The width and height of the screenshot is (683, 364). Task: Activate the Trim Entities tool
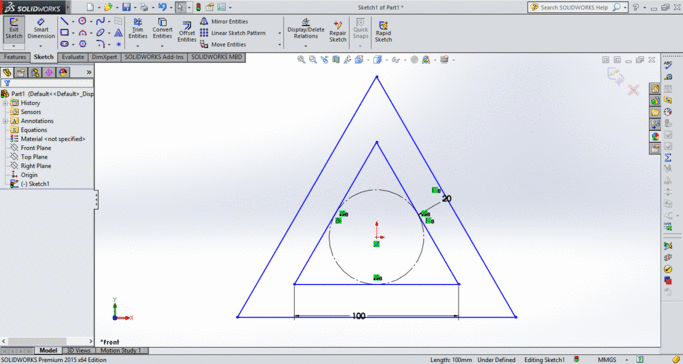pyautogui.click(x=138, y=28)
